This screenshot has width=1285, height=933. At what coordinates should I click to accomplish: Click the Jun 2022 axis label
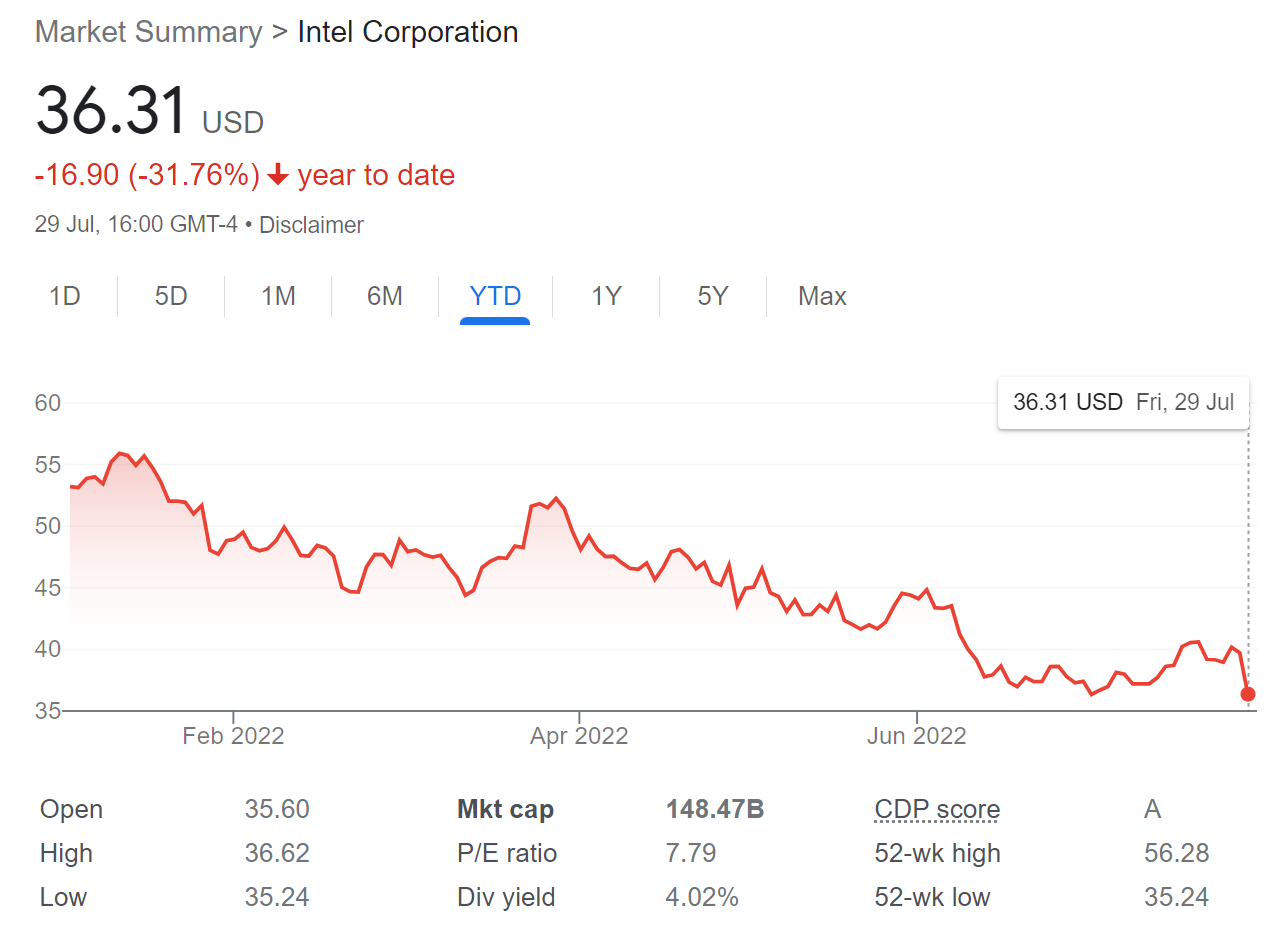coord(917,737)
